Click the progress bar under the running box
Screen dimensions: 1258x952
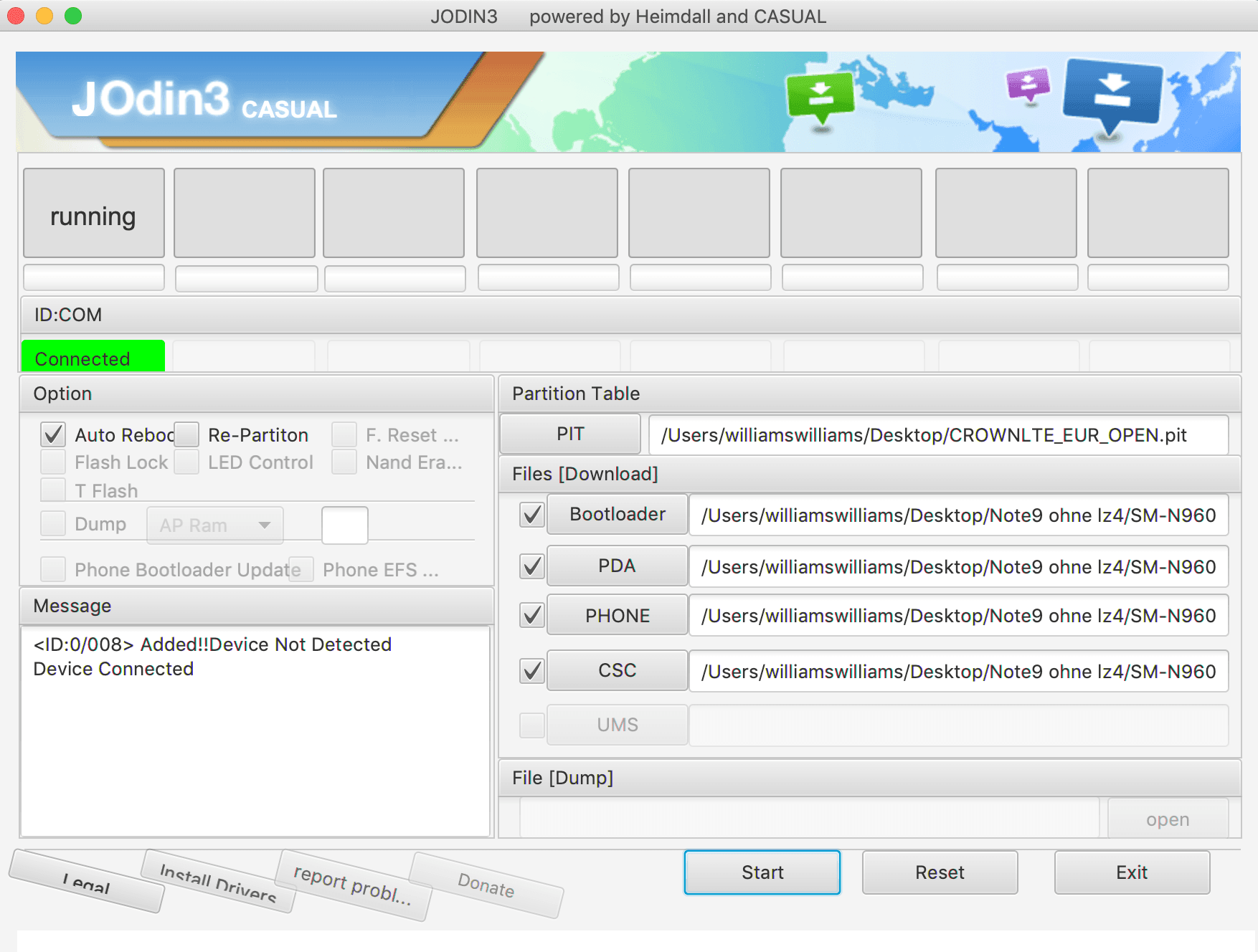[94, 277]
